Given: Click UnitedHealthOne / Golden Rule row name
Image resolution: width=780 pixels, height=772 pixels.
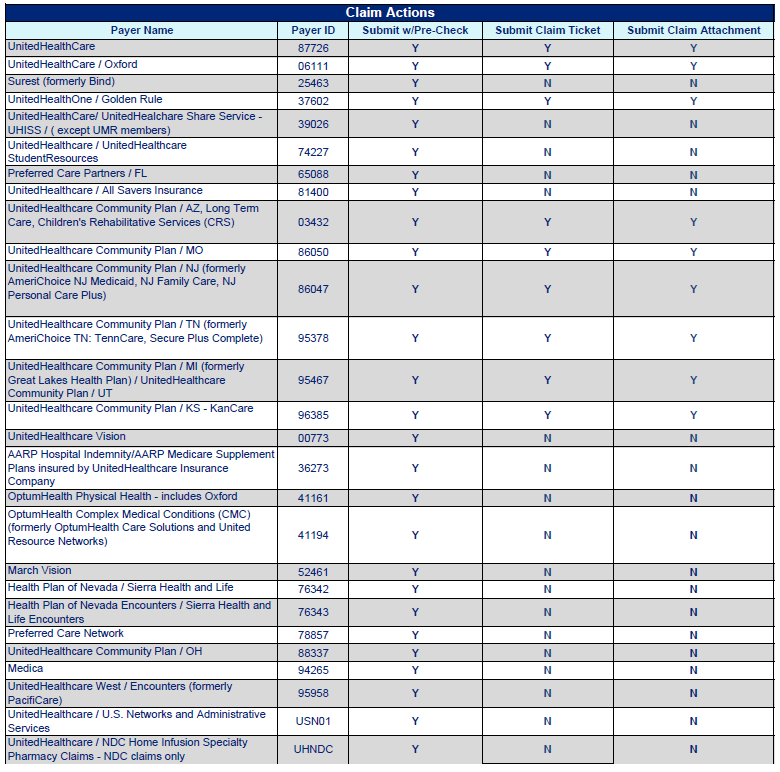Looking at the screenshot, I should pos(85,99).
